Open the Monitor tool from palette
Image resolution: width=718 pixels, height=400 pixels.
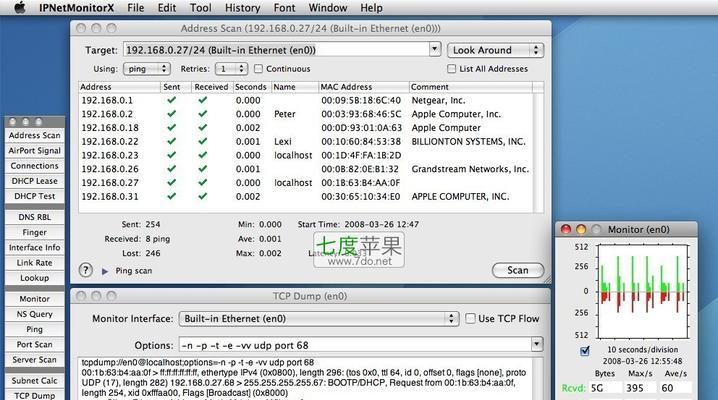pyautogui.click(x=34, y=299)
